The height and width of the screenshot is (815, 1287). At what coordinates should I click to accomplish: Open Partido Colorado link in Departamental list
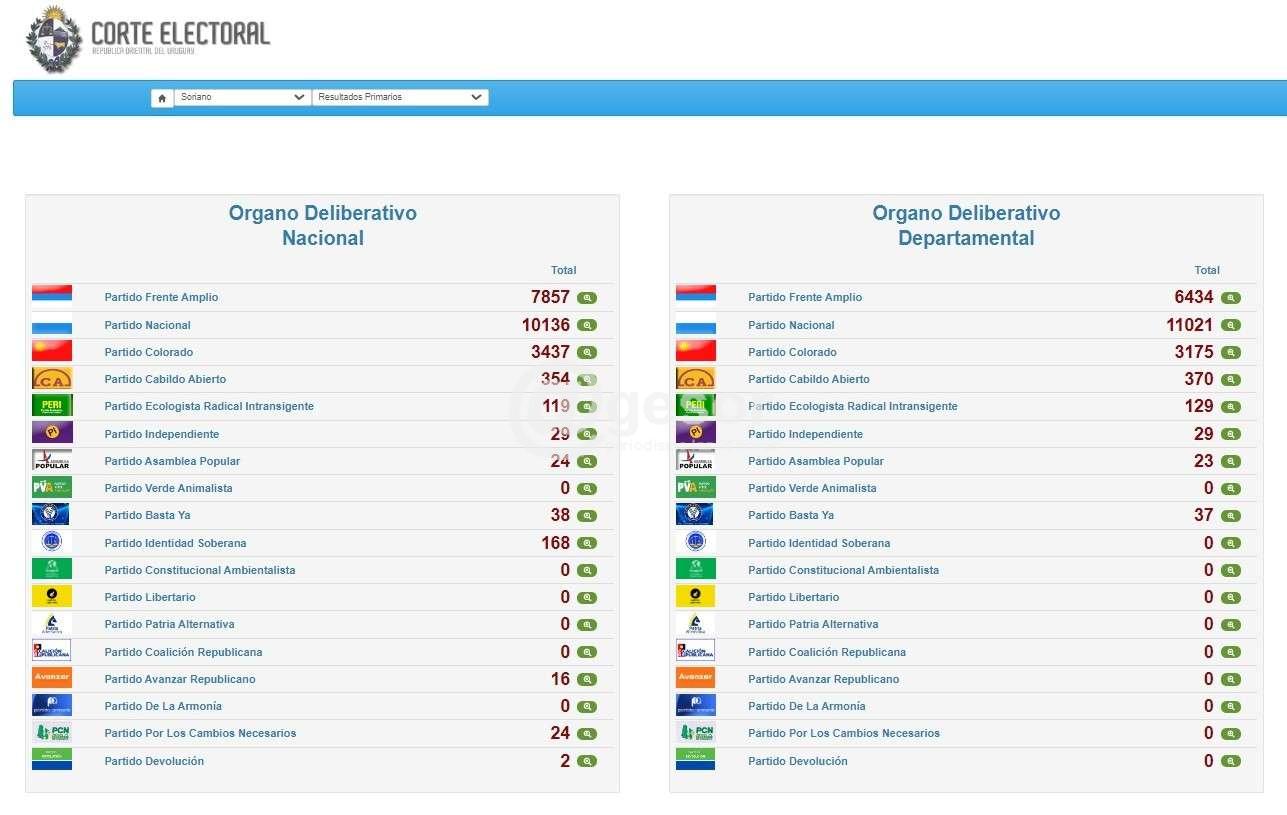coord(792,353)
